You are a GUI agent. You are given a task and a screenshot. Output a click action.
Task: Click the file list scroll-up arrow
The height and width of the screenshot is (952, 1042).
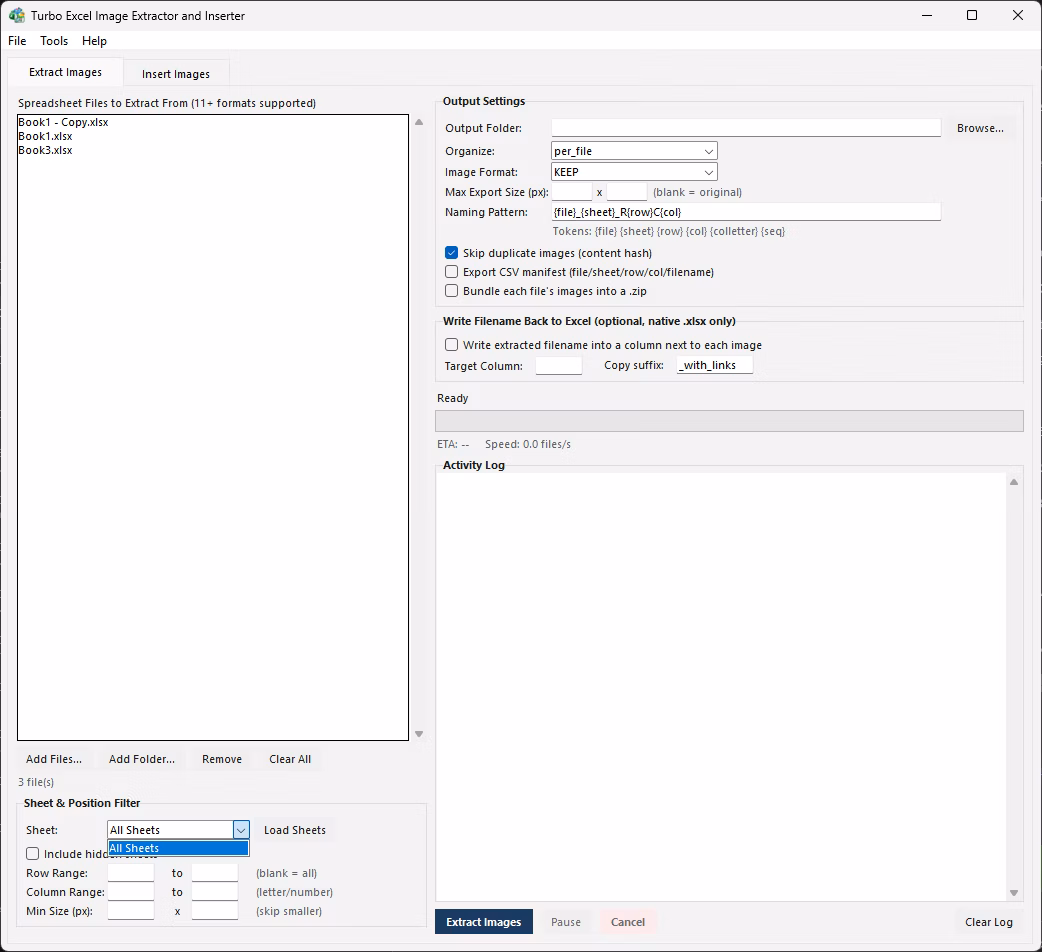419,122
